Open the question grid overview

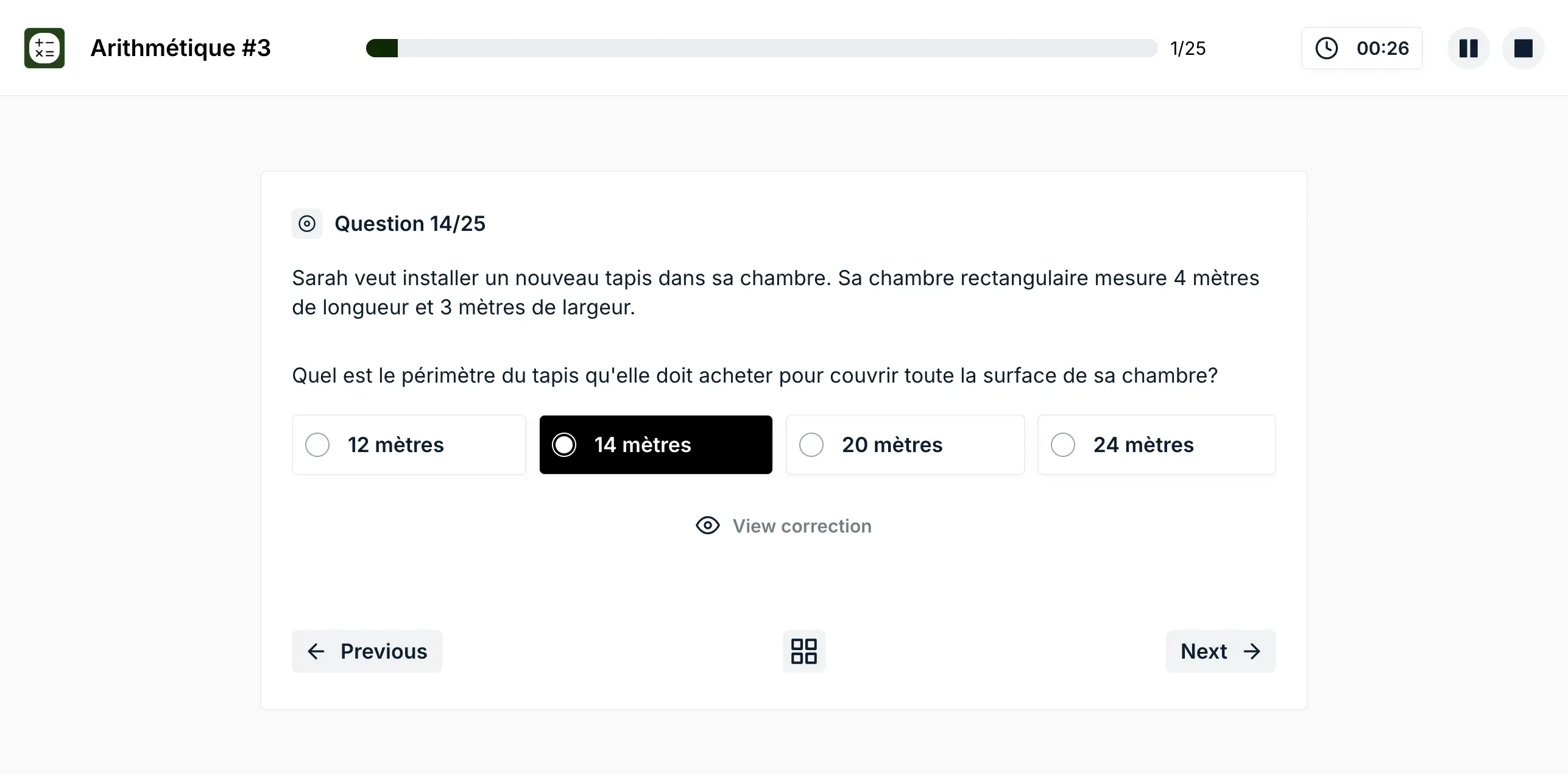pos(803,651)
